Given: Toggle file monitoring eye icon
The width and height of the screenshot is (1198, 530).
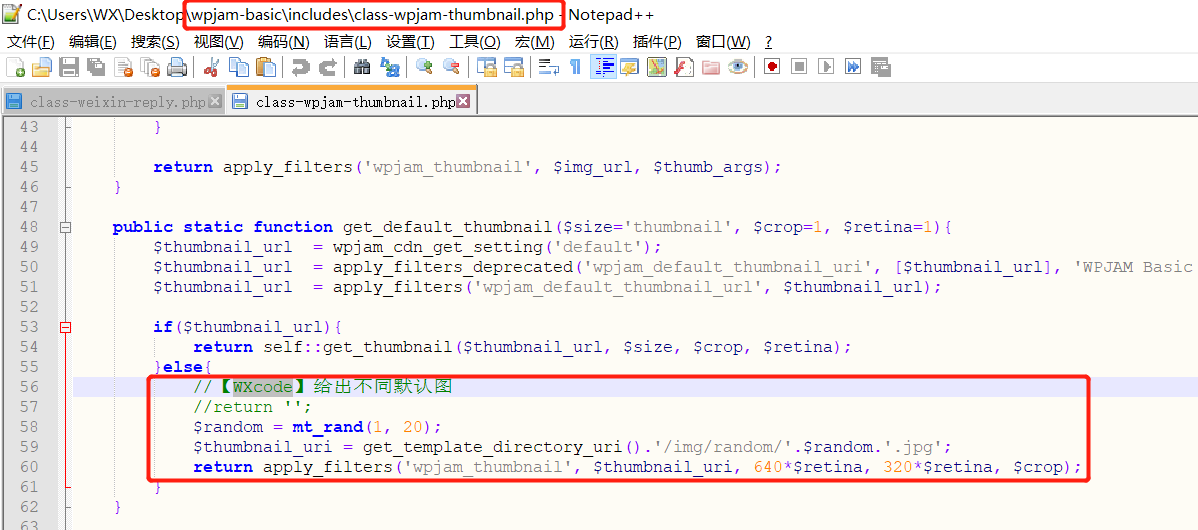Looking at the screenshot, I should click(737, 67).
